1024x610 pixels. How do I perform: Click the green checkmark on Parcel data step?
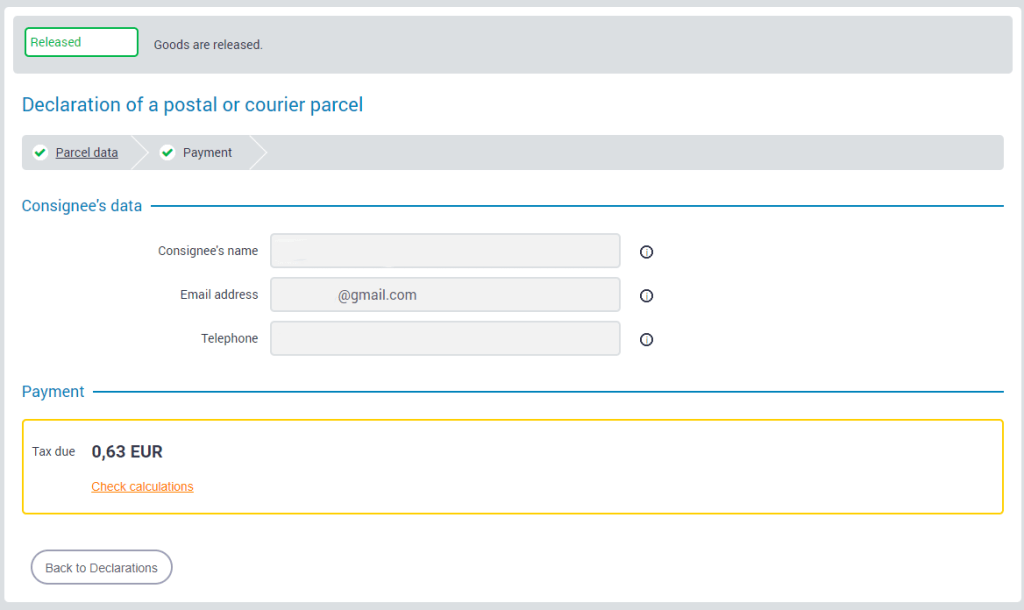click(40, 153)
